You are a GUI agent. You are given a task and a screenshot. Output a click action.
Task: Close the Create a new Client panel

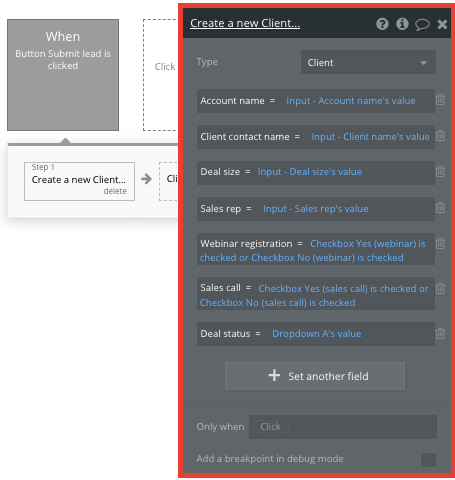[442, 24]
